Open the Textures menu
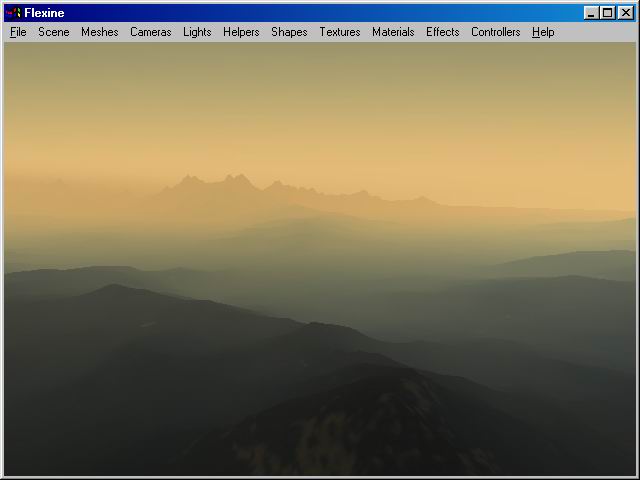This screenshot has height=480, width=640. 340,32
